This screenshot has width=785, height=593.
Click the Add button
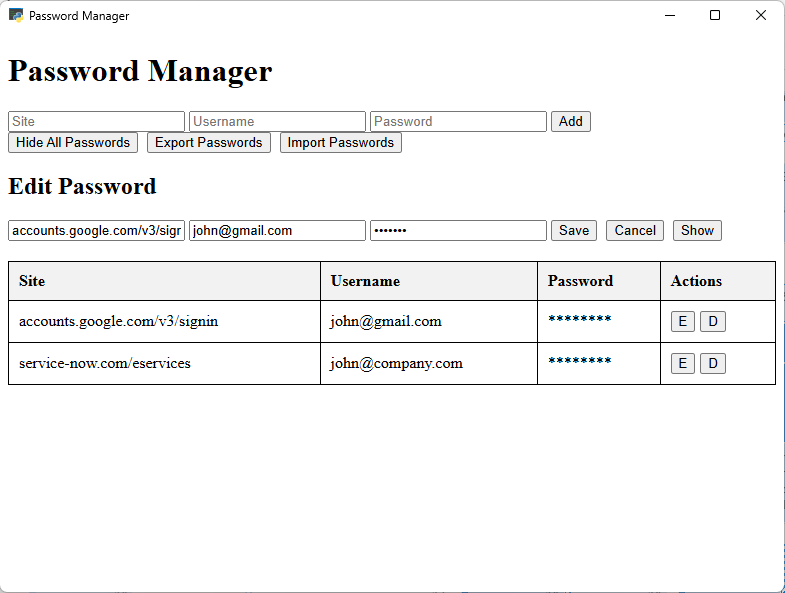(571, 121)
